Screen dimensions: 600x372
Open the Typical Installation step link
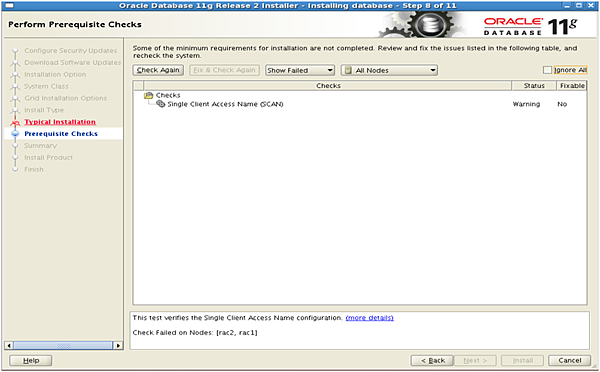point(60,122)
